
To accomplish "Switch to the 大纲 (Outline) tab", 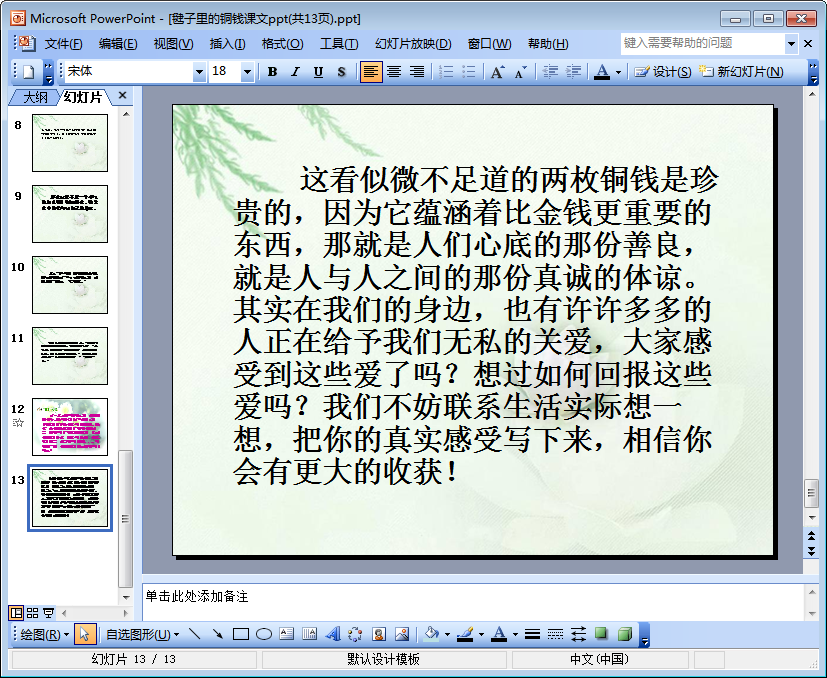I will tap(35, 97).
